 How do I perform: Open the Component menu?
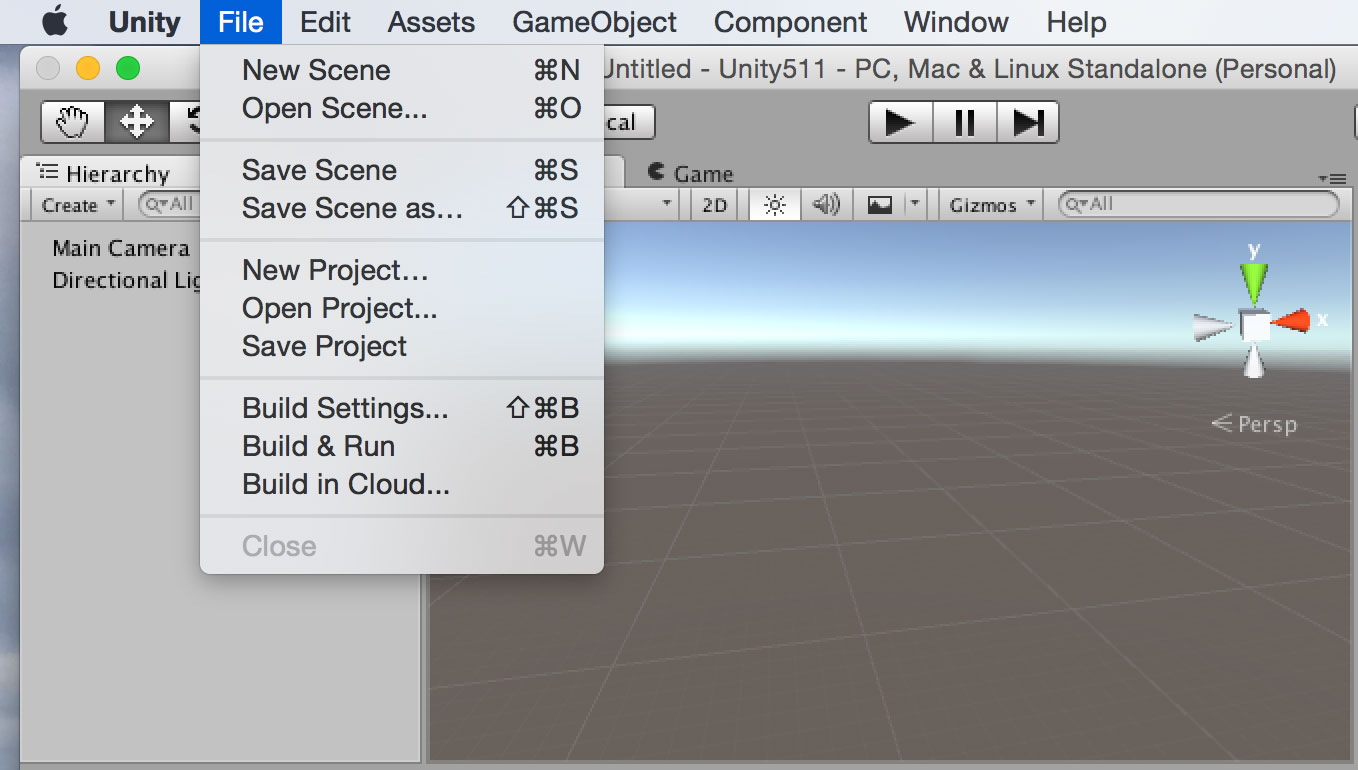[790, 22]
